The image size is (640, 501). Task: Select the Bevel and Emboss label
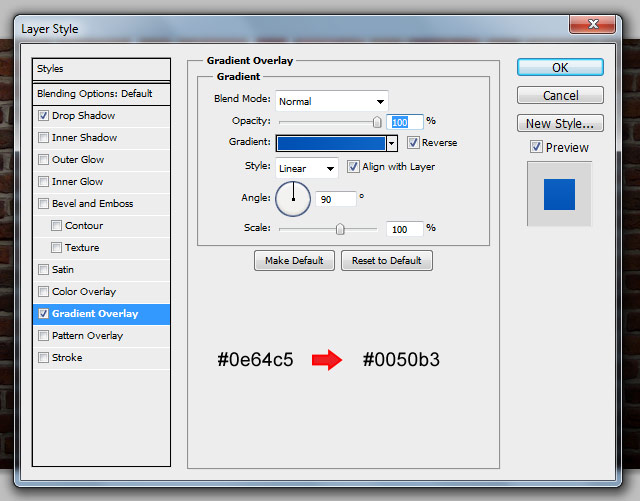[x=93, y=203]
